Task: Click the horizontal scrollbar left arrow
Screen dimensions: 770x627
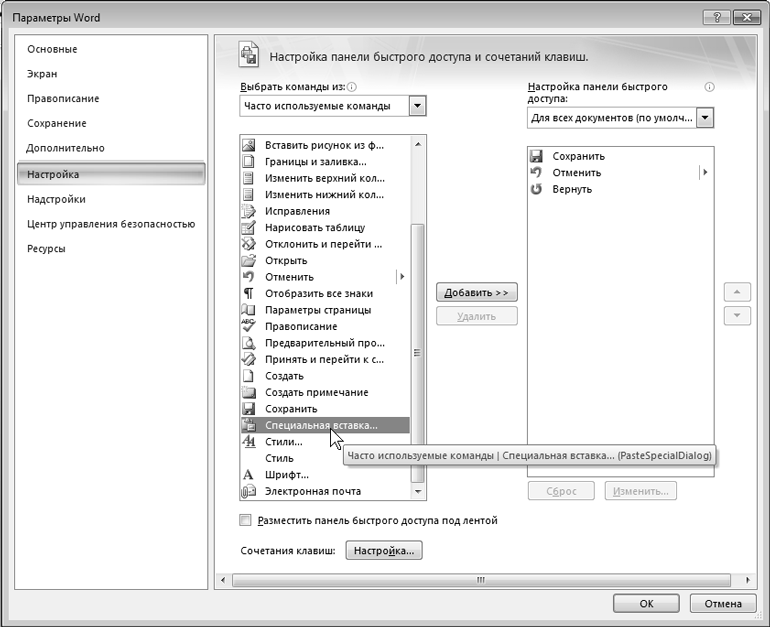Action: [x=223, y=580]
